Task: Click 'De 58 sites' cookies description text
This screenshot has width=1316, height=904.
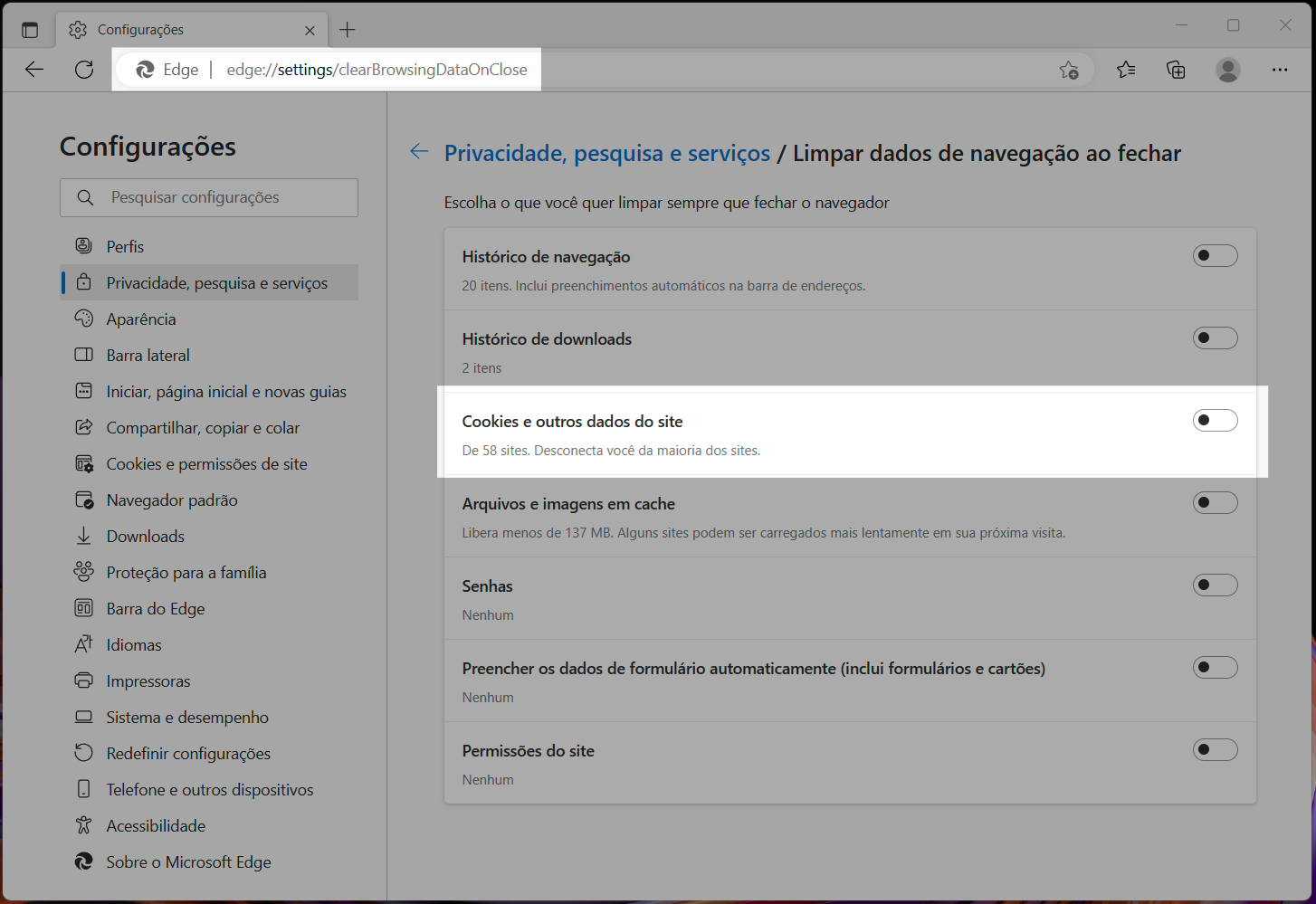Action: [x=611, y=451]
